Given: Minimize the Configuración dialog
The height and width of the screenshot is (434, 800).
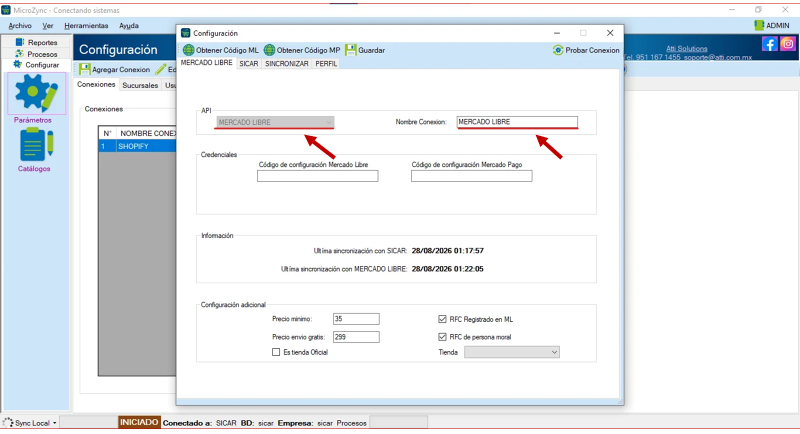Looking at the screenshot, I should (557, 33).
